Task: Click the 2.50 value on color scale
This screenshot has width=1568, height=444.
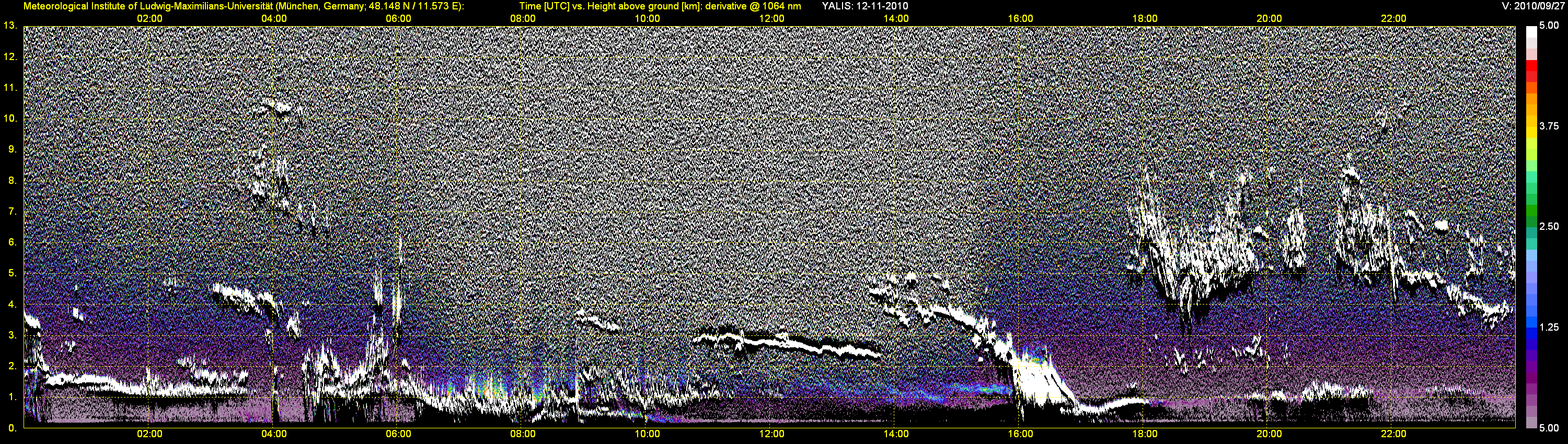Action: coord(1549,227)
